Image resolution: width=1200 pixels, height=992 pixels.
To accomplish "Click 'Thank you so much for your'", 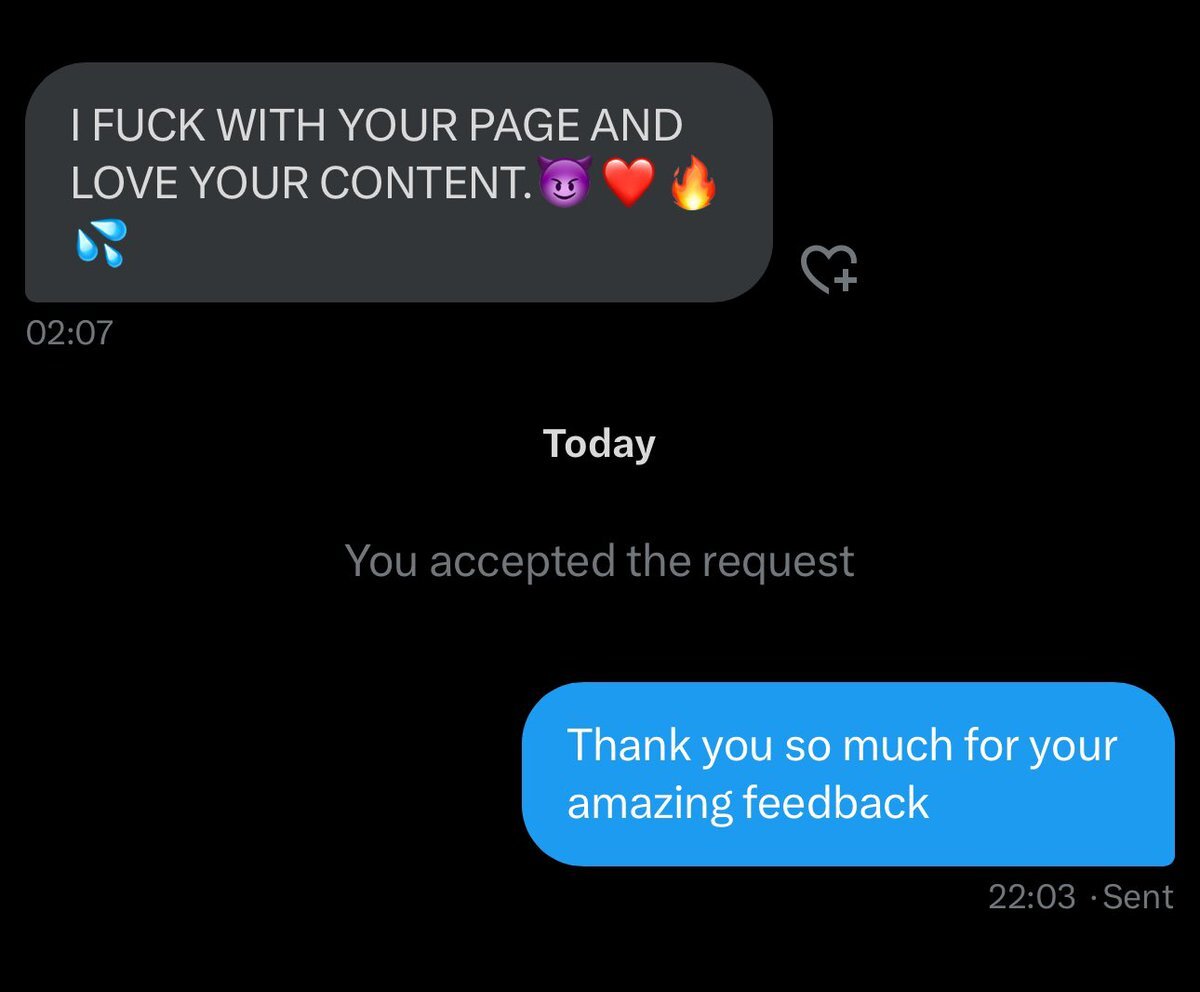I will coord(842,745).
